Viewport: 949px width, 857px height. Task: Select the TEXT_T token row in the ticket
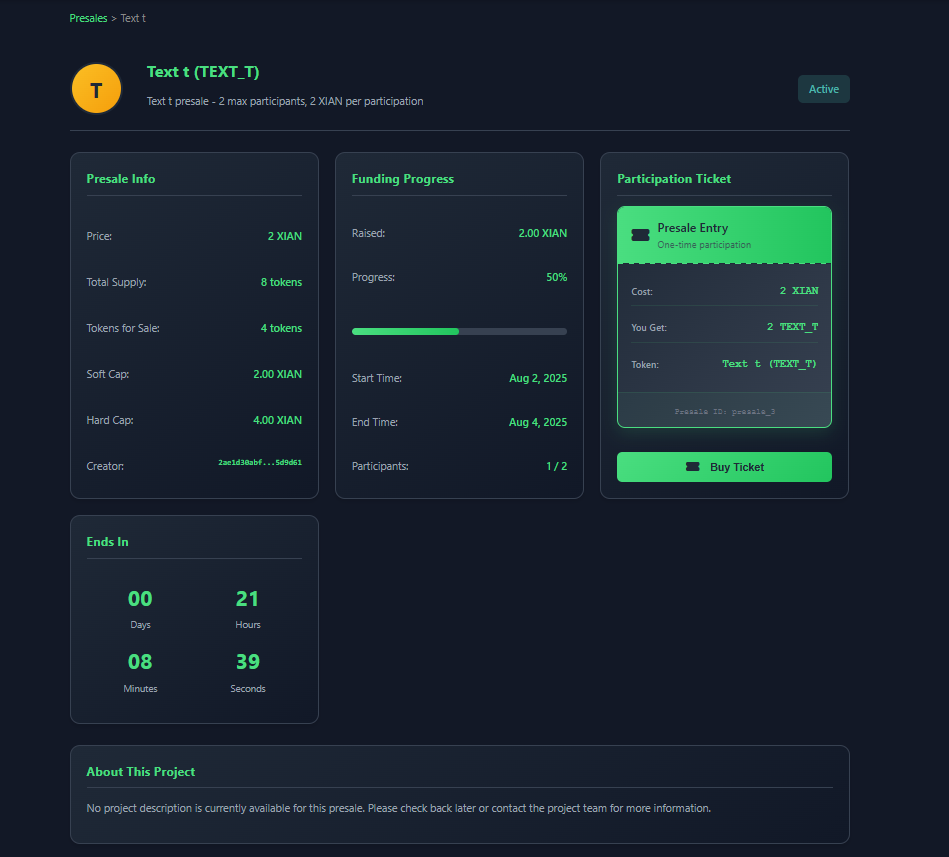click(724, 363)
